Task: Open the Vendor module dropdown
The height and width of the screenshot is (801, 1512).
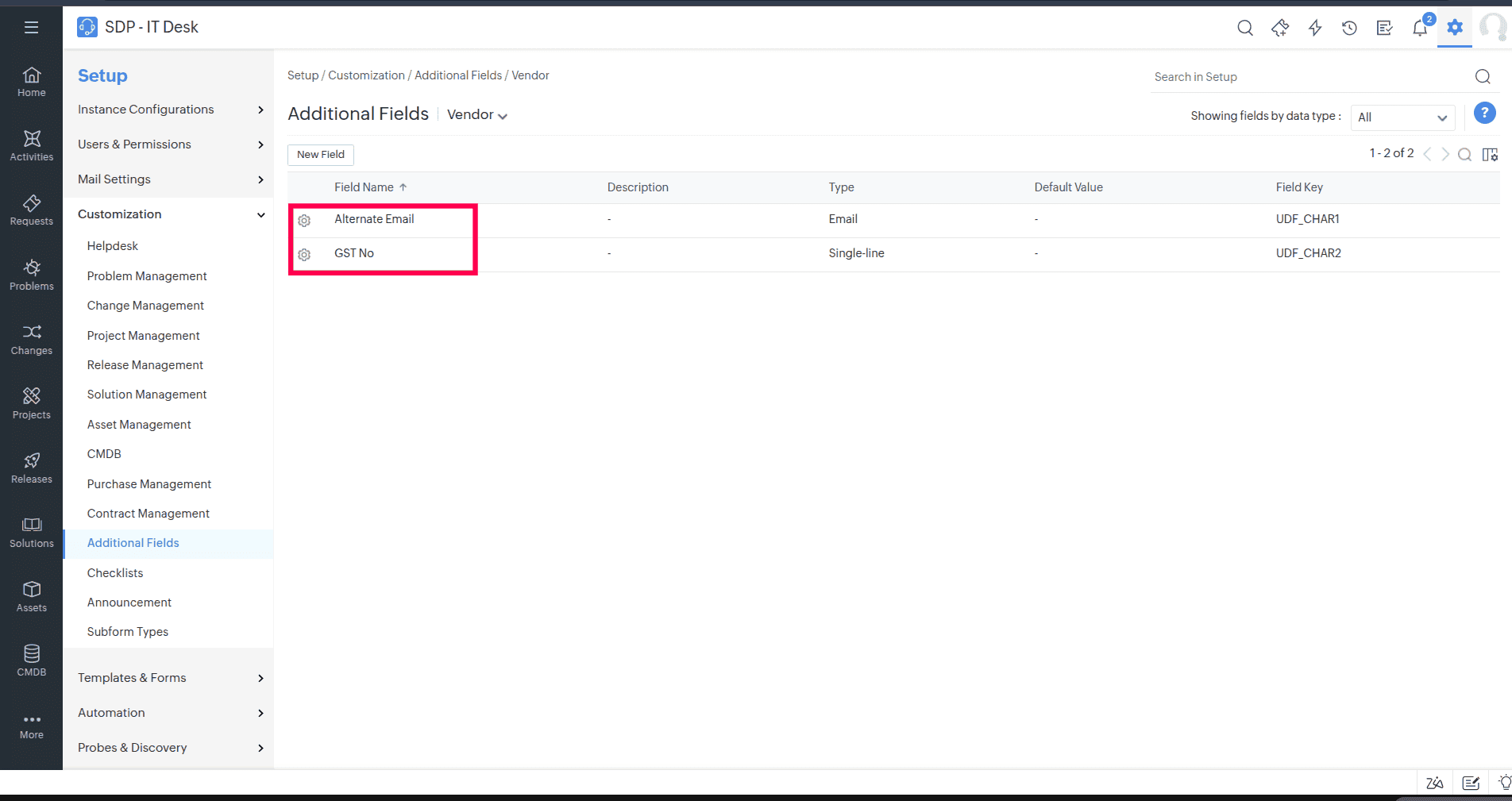Action: (x=477, y=115)
